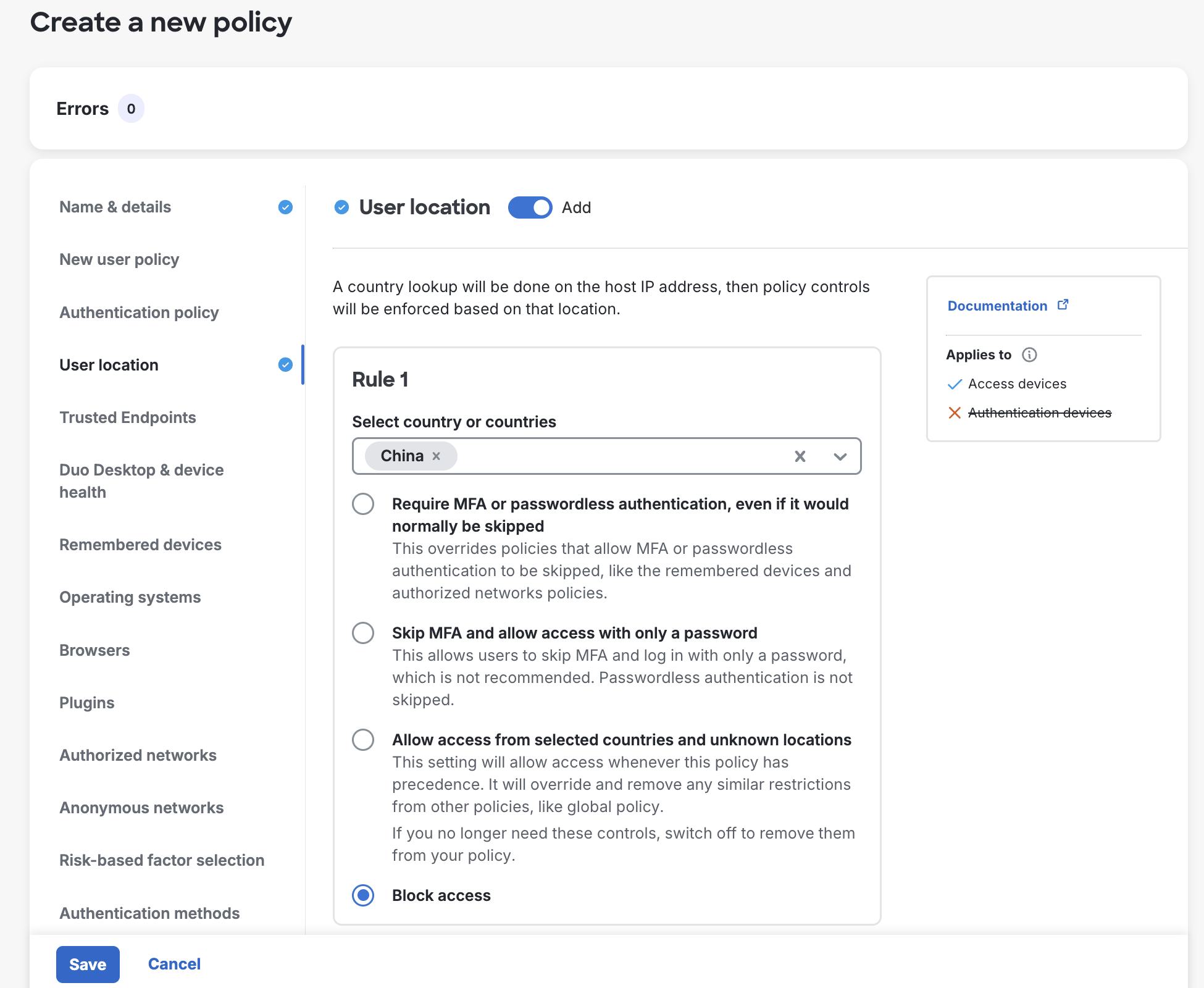Click the checkmark beside User location in sidebar
This screenshot has width=1204, height=988.
tap(285, 364)
